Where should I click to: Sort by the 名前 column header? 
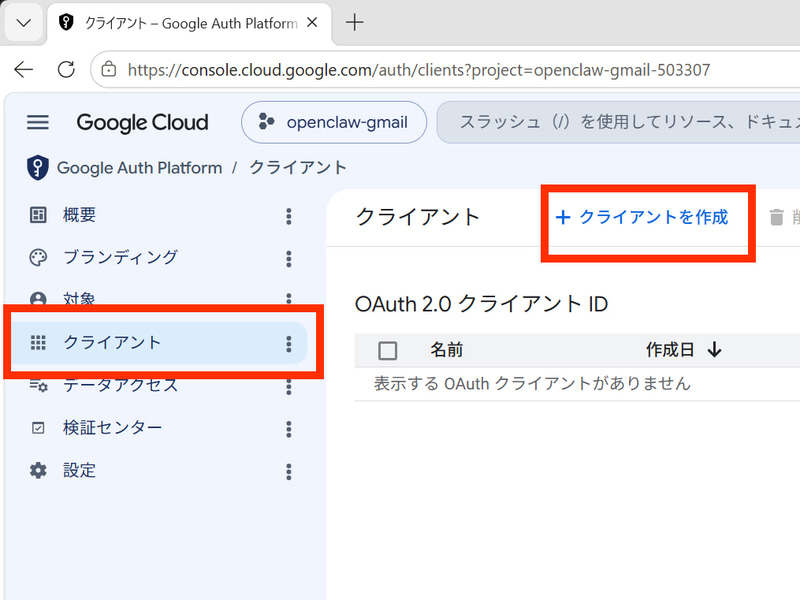tap(446, 350)
